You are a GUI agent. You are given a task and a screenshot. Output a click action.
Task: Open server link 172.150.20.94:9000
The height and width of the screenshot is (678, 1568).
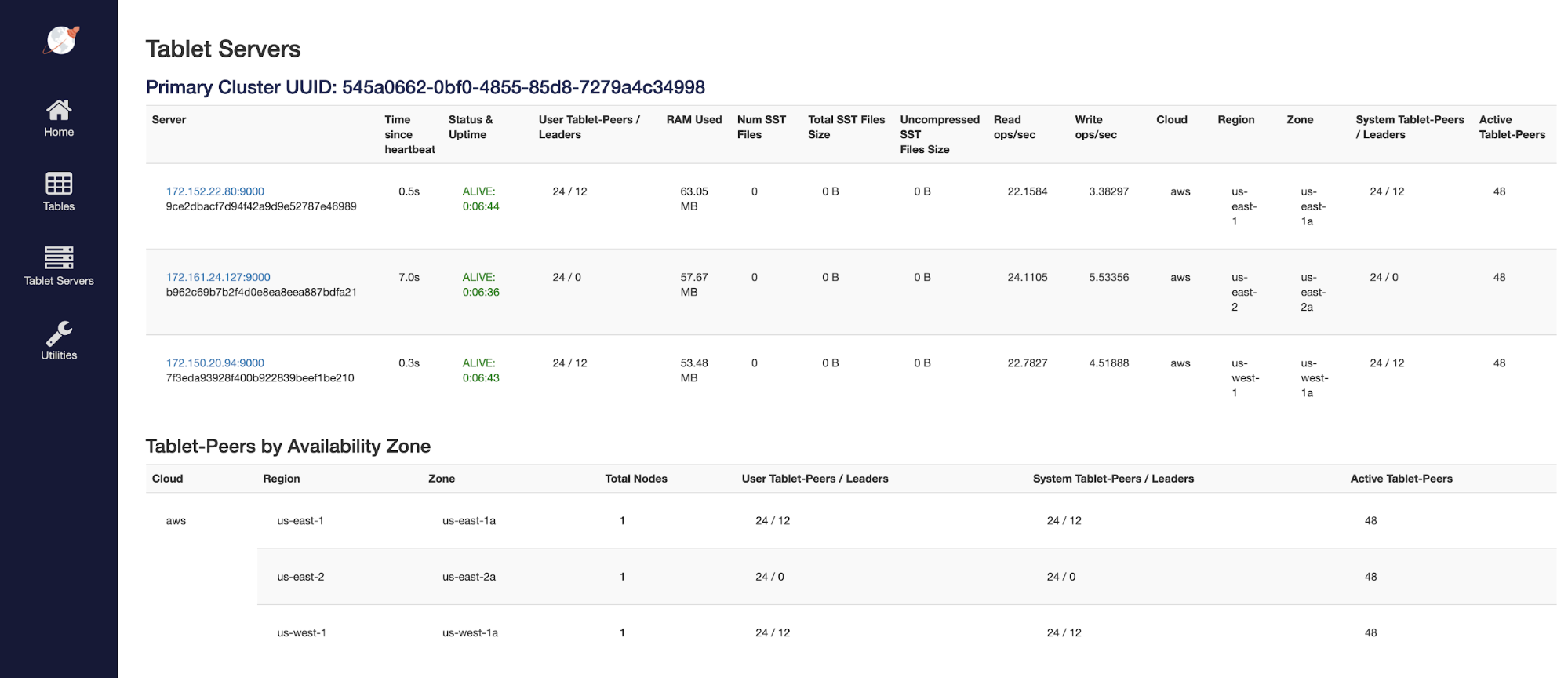pyautogui.click(x=215, y=363)
